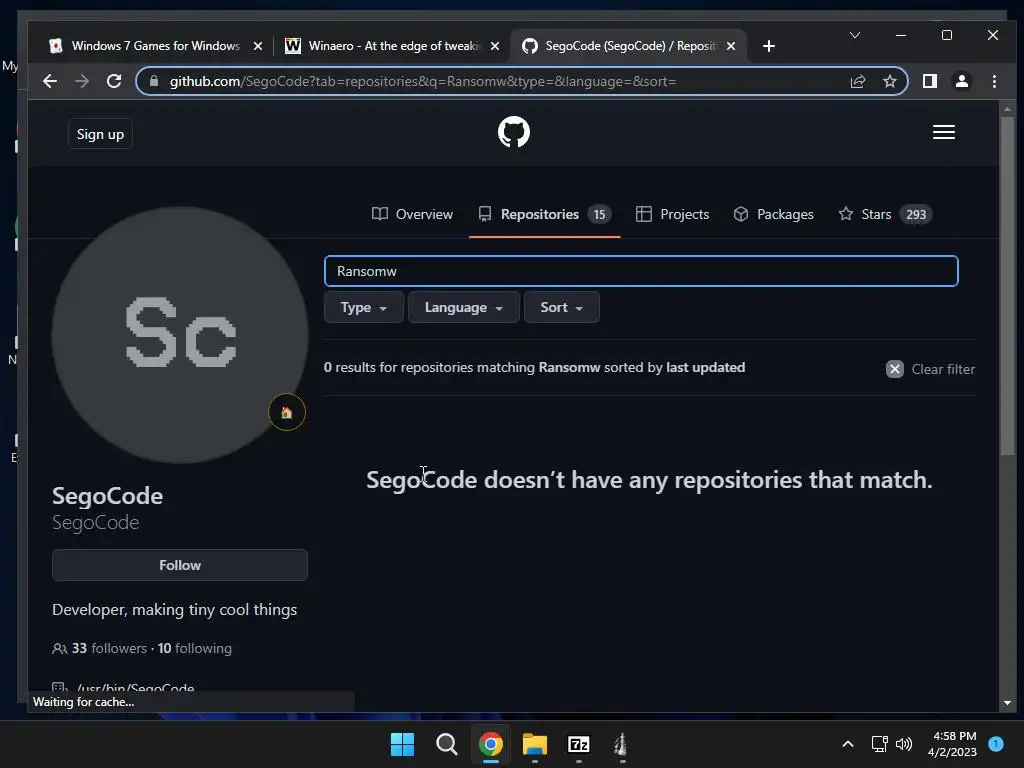Open a new tab with plus button
This screenshot has height=768, width=1024.
click(x=769, y=46)
